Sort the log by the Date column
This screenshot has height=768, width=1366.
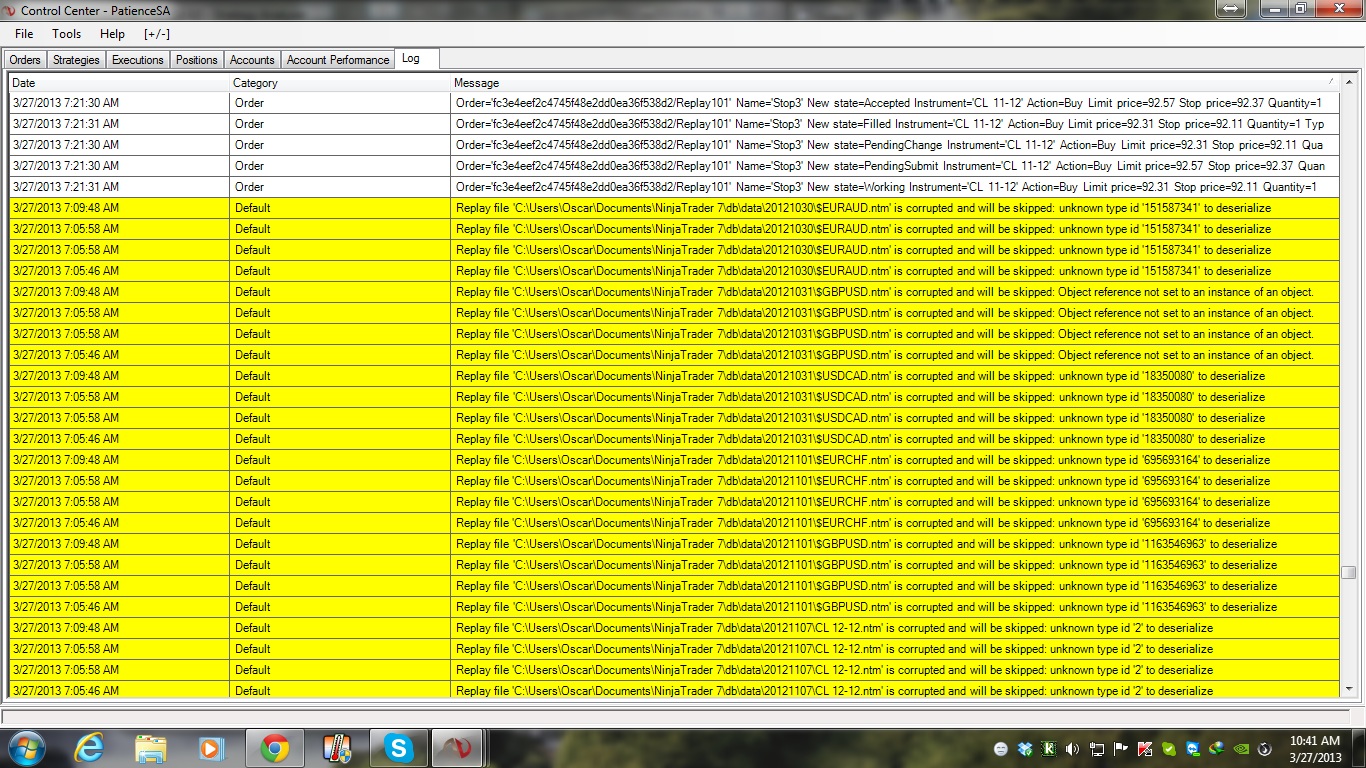pos(119,83)
